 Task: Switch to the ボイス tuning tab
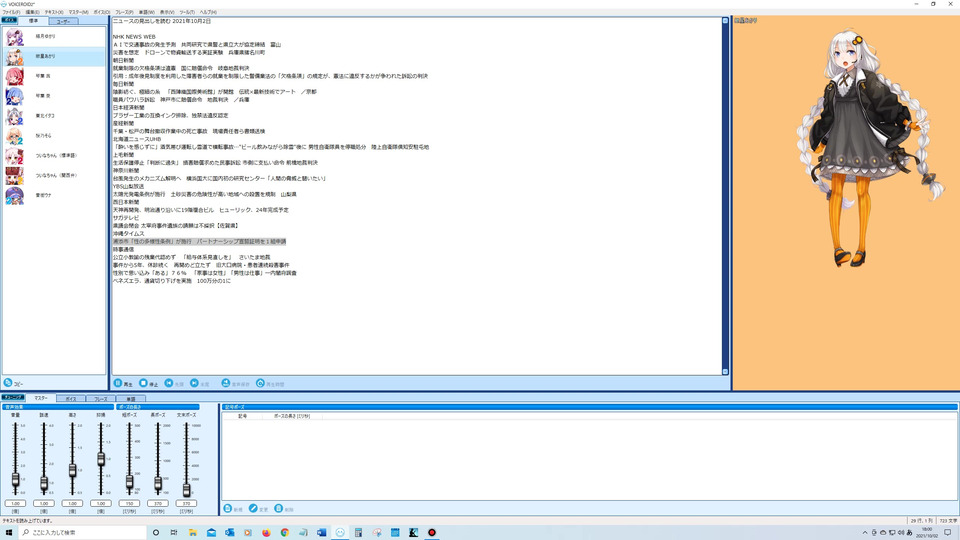coord(71,399)
